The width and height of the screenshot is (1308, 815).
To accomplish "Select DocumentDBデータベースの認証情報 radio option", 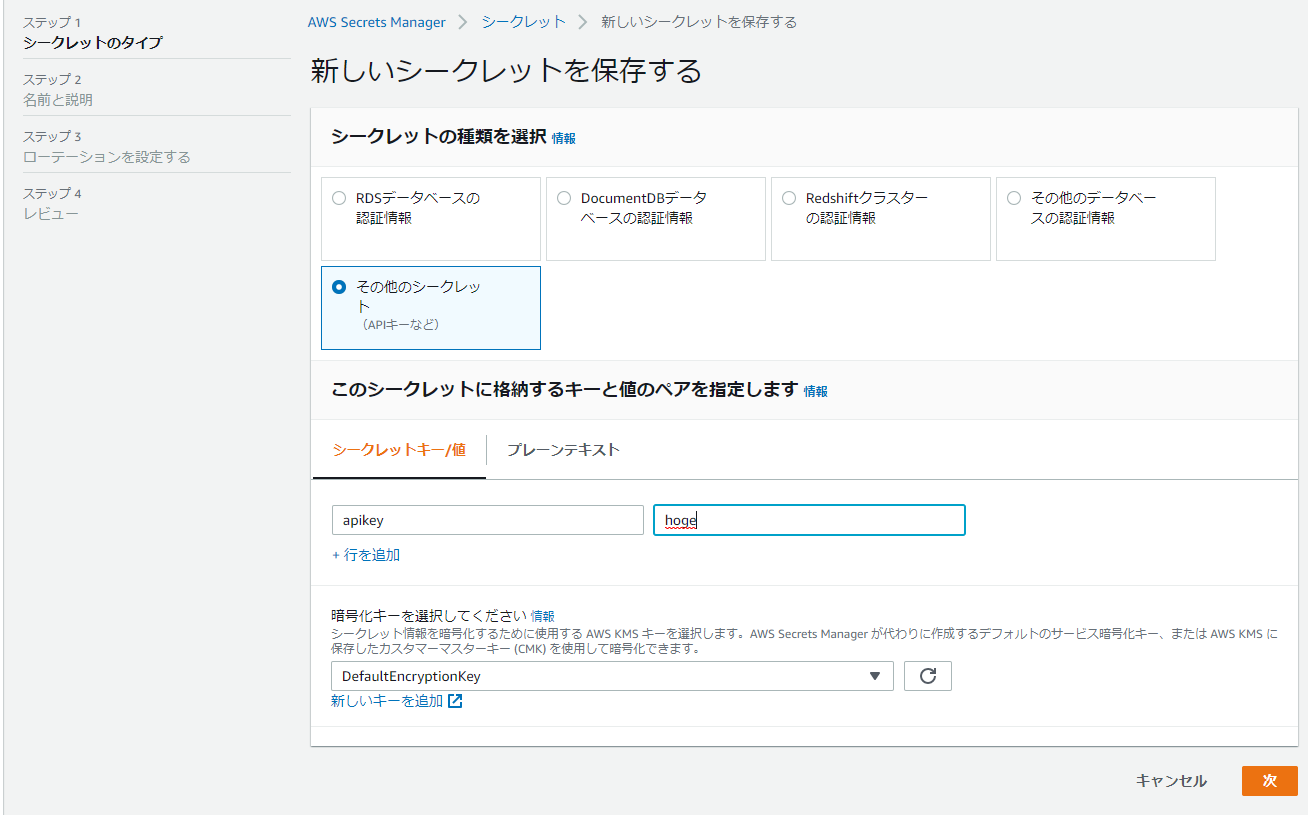I will tap(564, 198).
